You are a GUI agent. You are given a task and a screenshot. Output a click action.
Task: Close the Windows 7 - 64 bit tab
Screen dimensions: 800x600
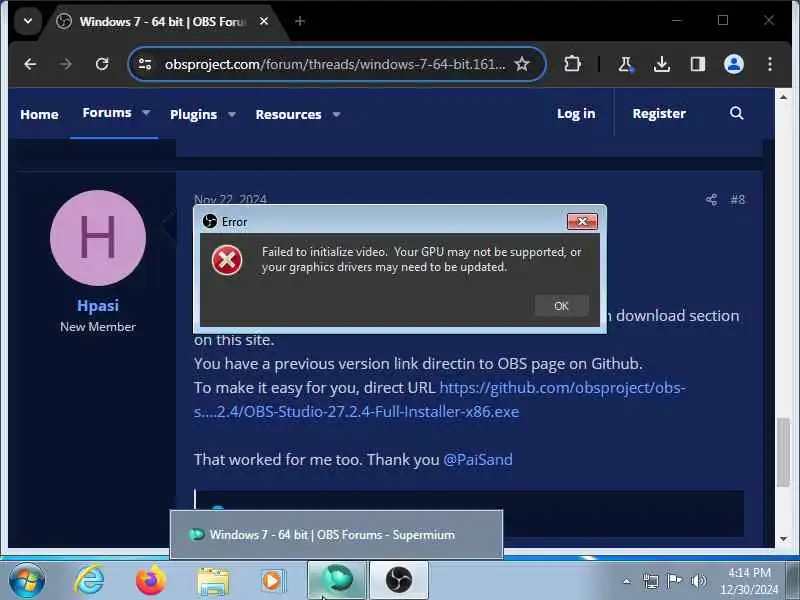264,21
